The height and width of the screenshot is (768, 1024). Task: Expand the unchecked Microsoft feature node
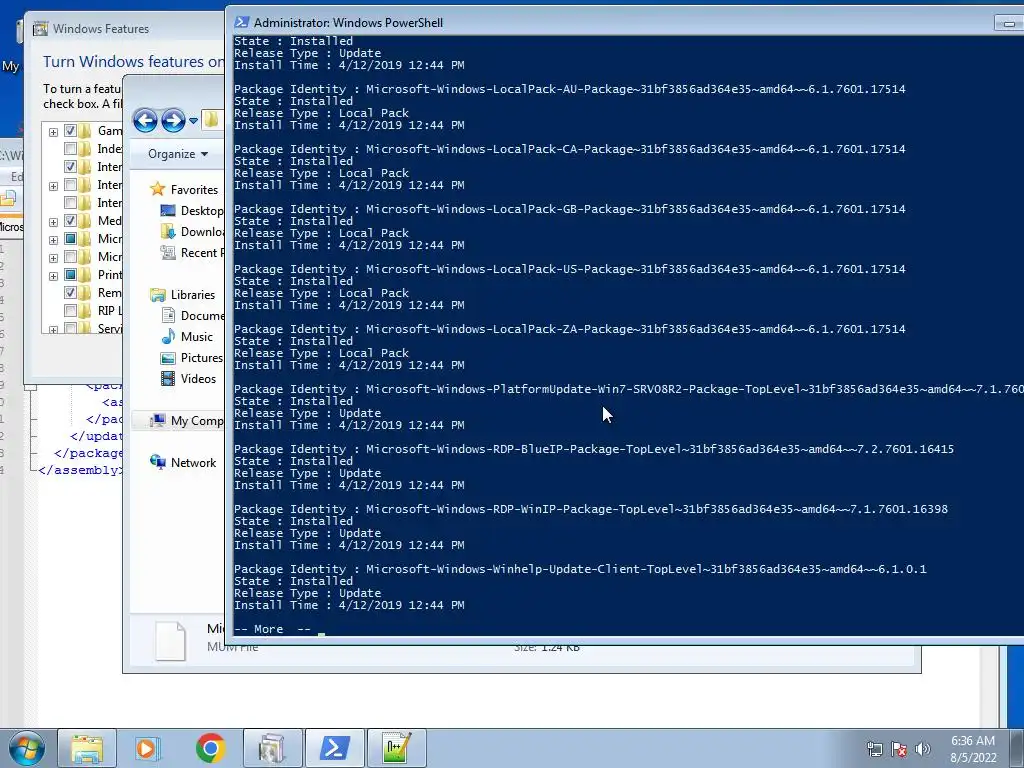(54, 258)
